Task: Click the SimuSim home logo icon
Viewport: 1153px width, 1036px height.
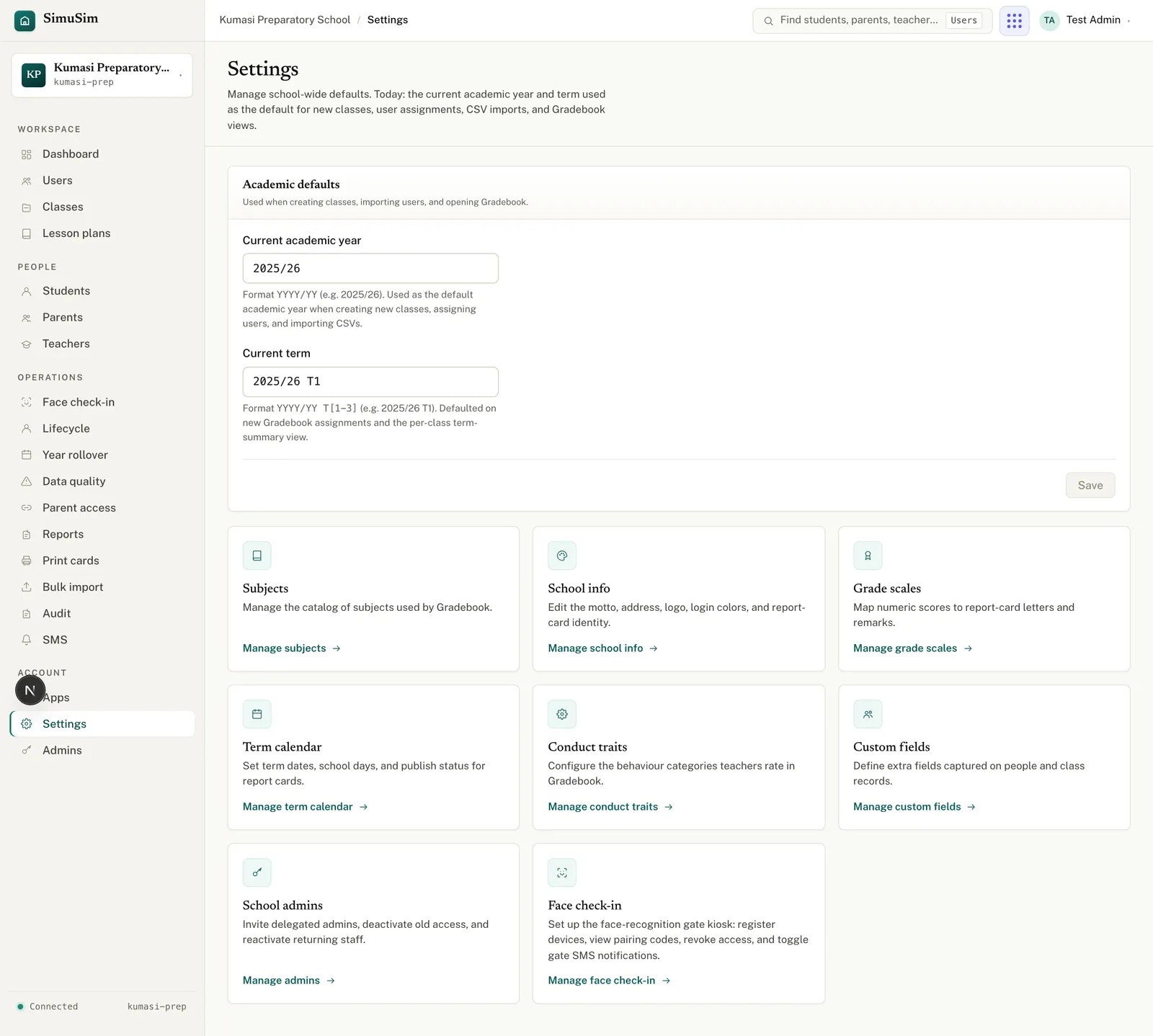Action: 25,20
